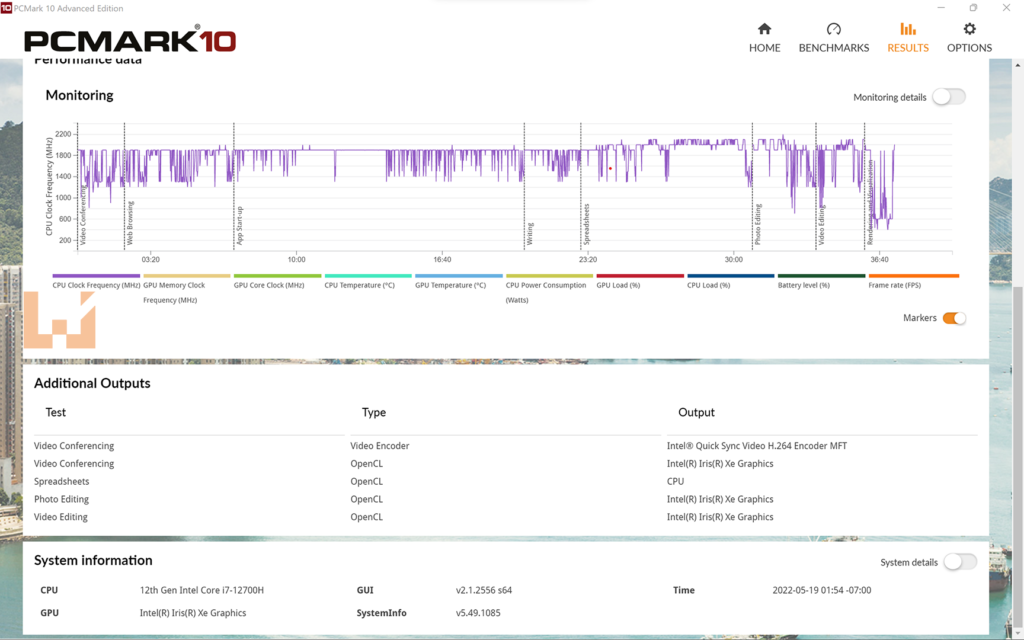Image resolution: width=1024 pixels, height=640 pixels.
Task: Restore down the PCMark 10 window
Action: [973, 8]
